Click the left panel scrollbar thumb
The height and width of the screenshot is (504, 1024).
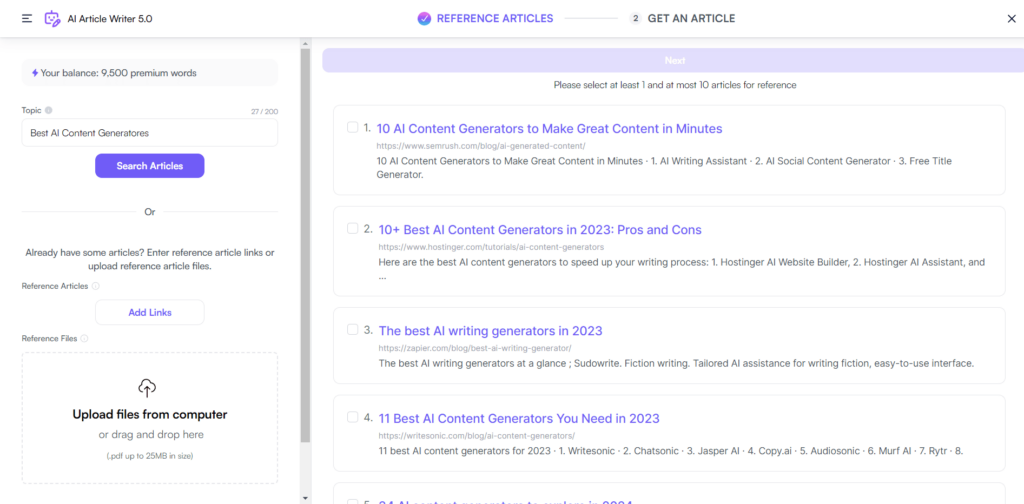click(305, 247)
